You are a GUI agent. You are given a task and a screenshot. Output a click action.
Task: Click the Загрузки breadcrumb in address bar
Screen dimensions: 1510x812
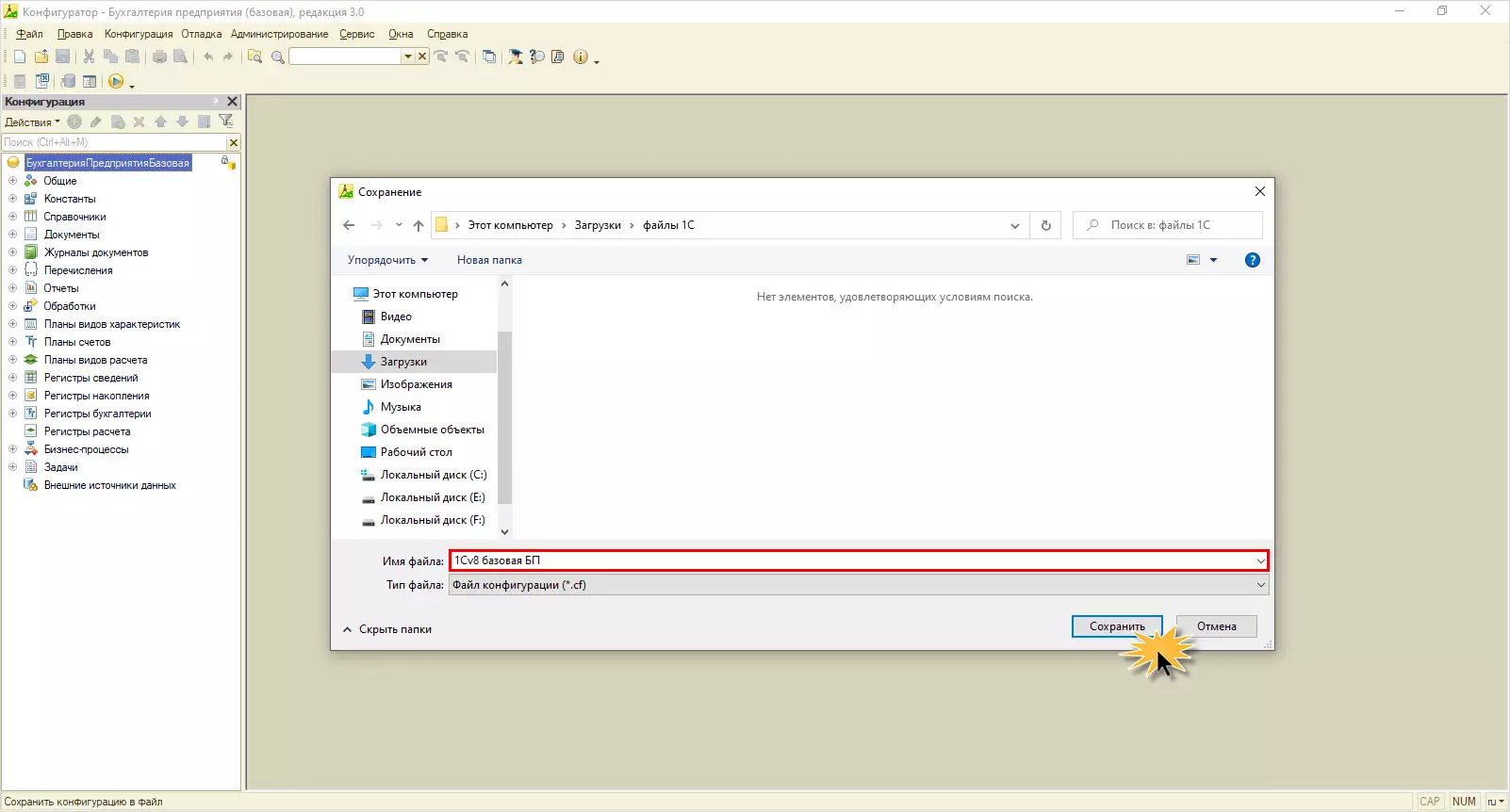pyautogui.click(x=598, y=225)
